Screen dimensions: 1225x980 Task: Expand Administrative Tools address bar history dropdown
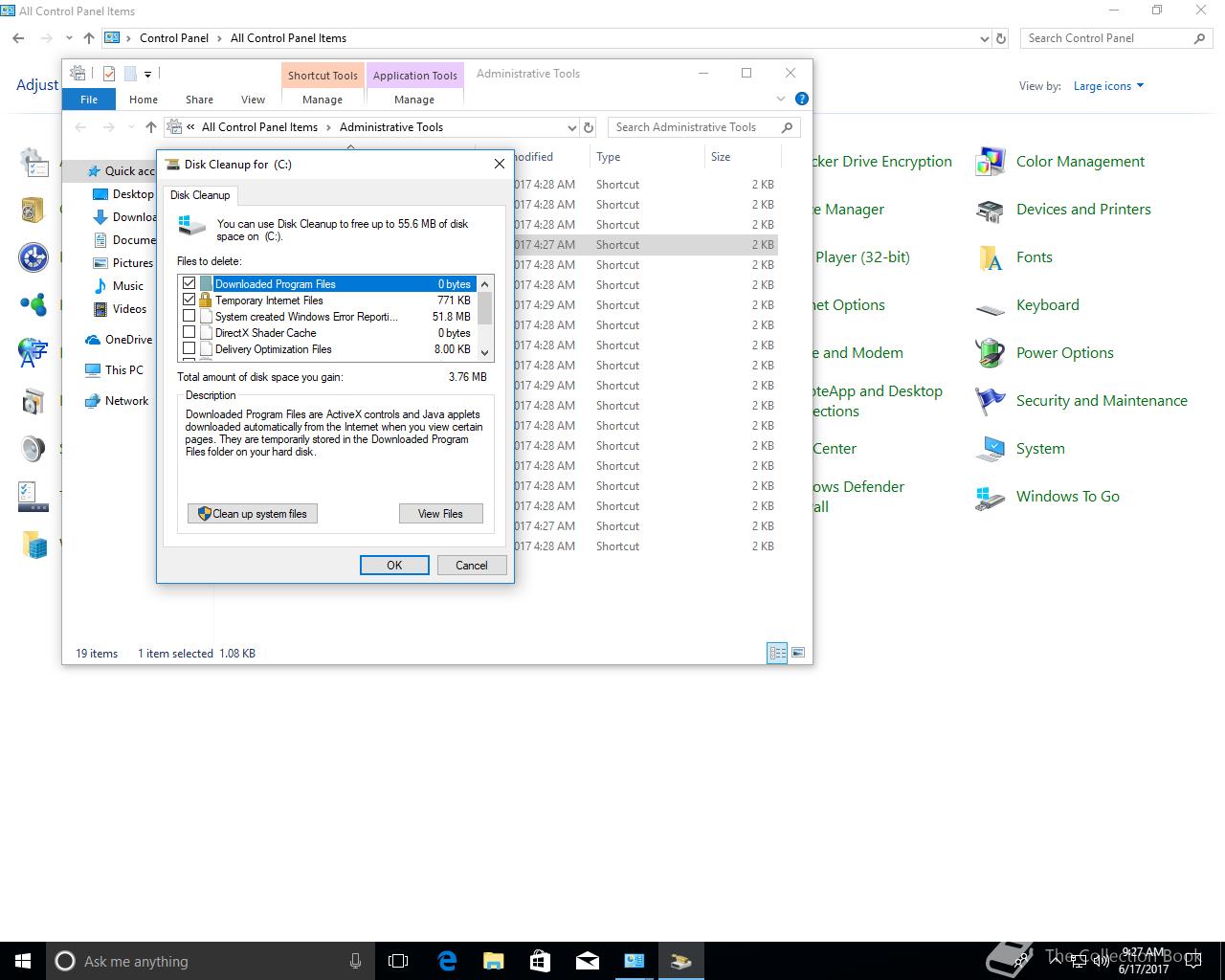572,127
